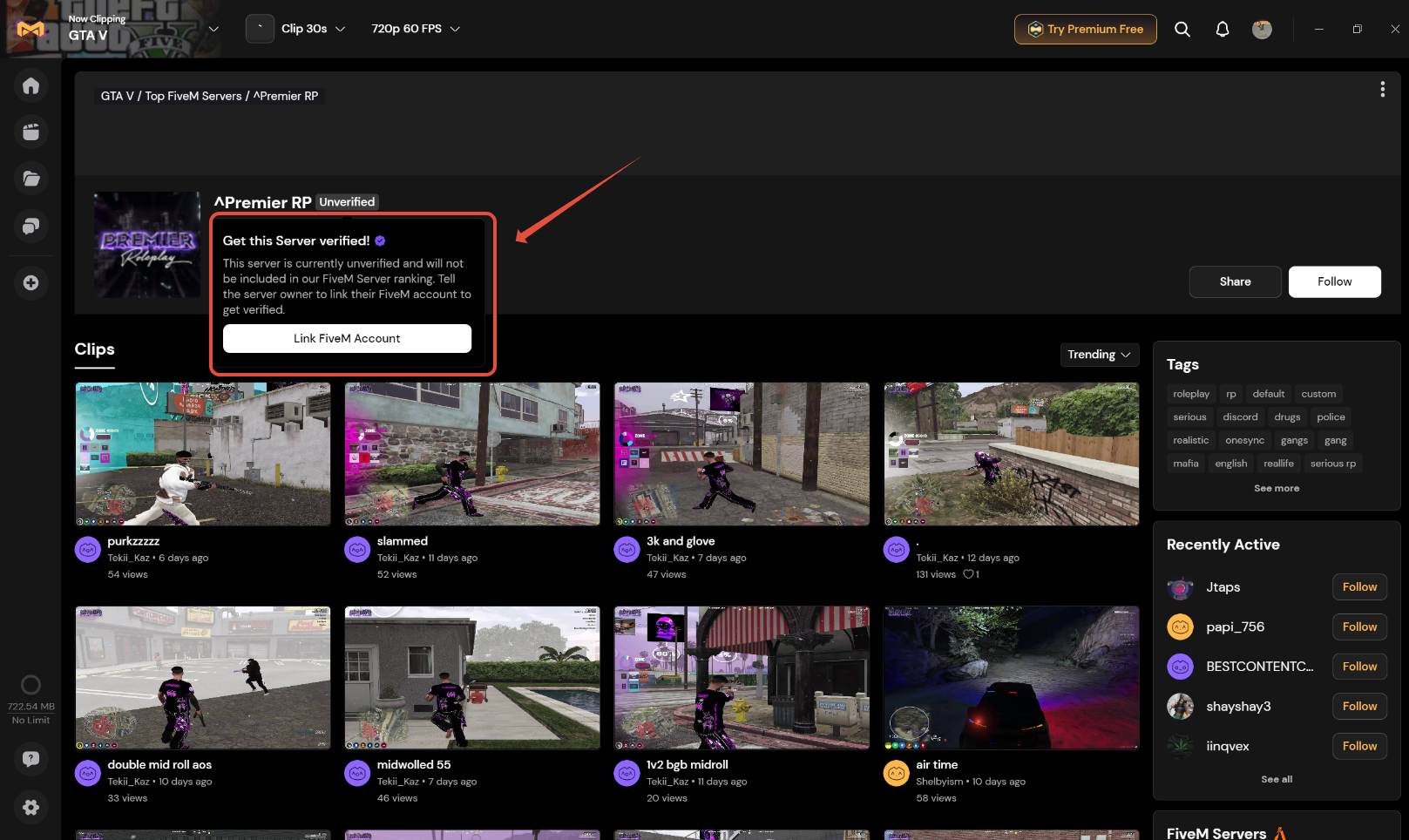Click Tekii_Kaz avatar beside purkzzzzz clip
Screen dimensions: 1409x840
pyautogui.click(x=88, y=550)
